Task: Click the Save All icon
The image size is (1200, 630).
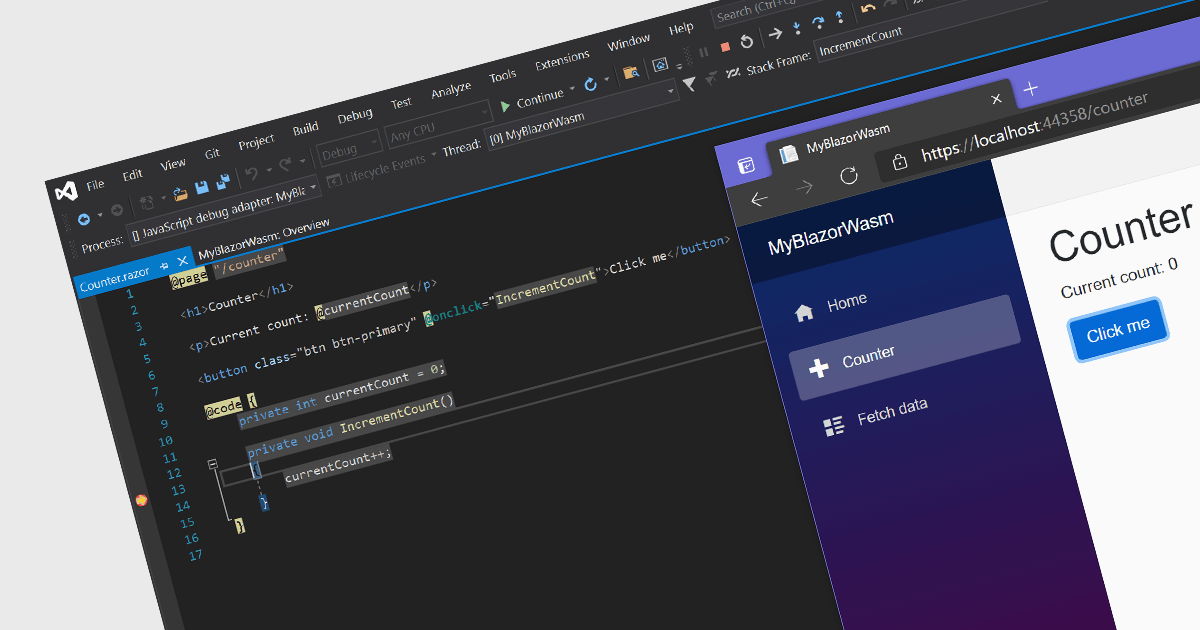Action: [222, 182]
